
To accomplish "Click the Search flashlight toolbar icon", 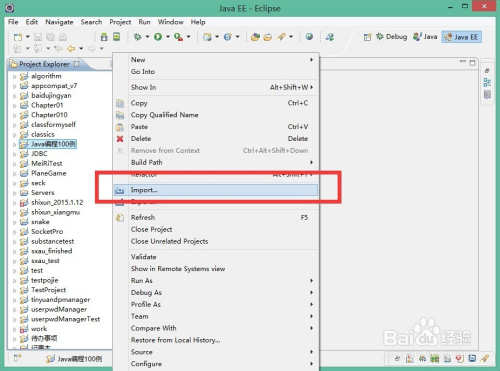I will click(281, 37).
